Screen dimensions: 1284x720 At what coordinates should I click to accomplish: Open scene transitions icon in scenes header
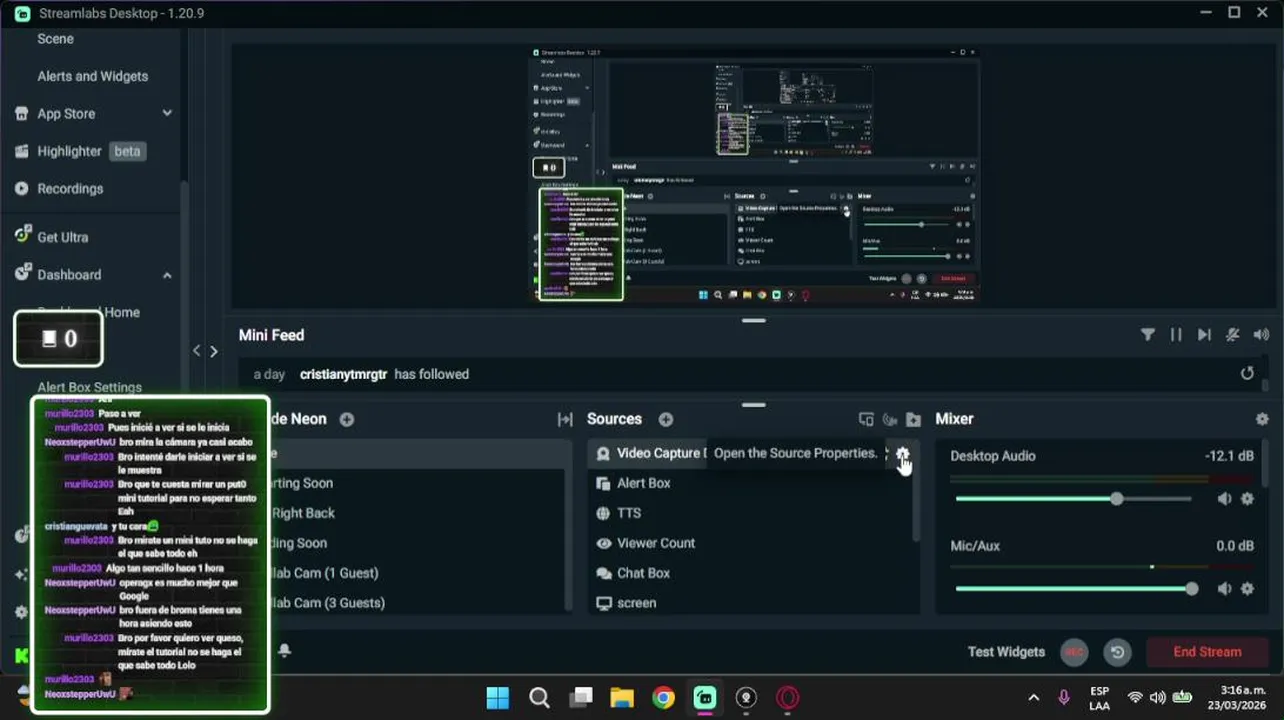[565, 419]
